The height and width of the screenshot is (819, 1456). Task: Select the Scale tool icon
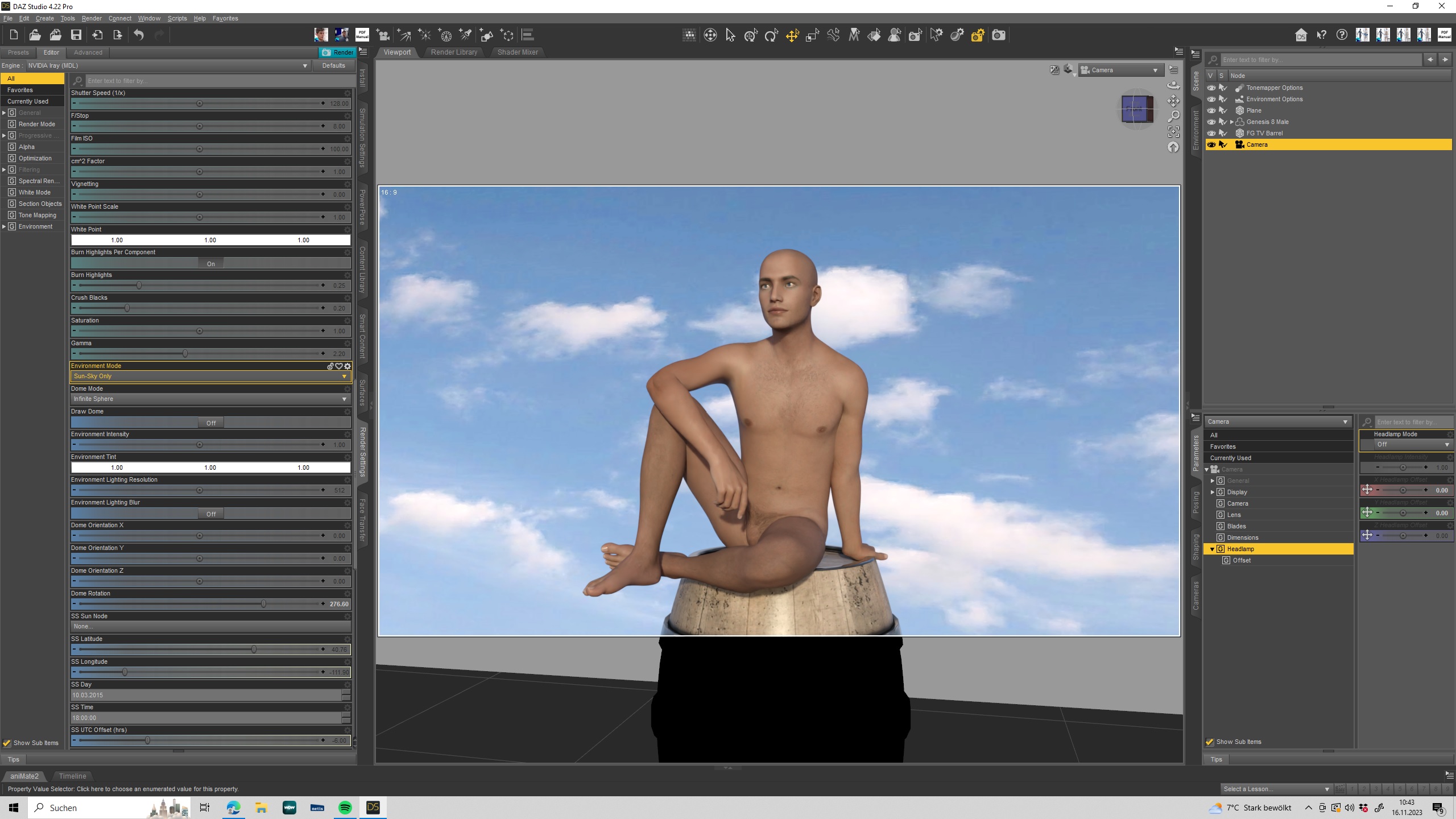click(812, 36)
